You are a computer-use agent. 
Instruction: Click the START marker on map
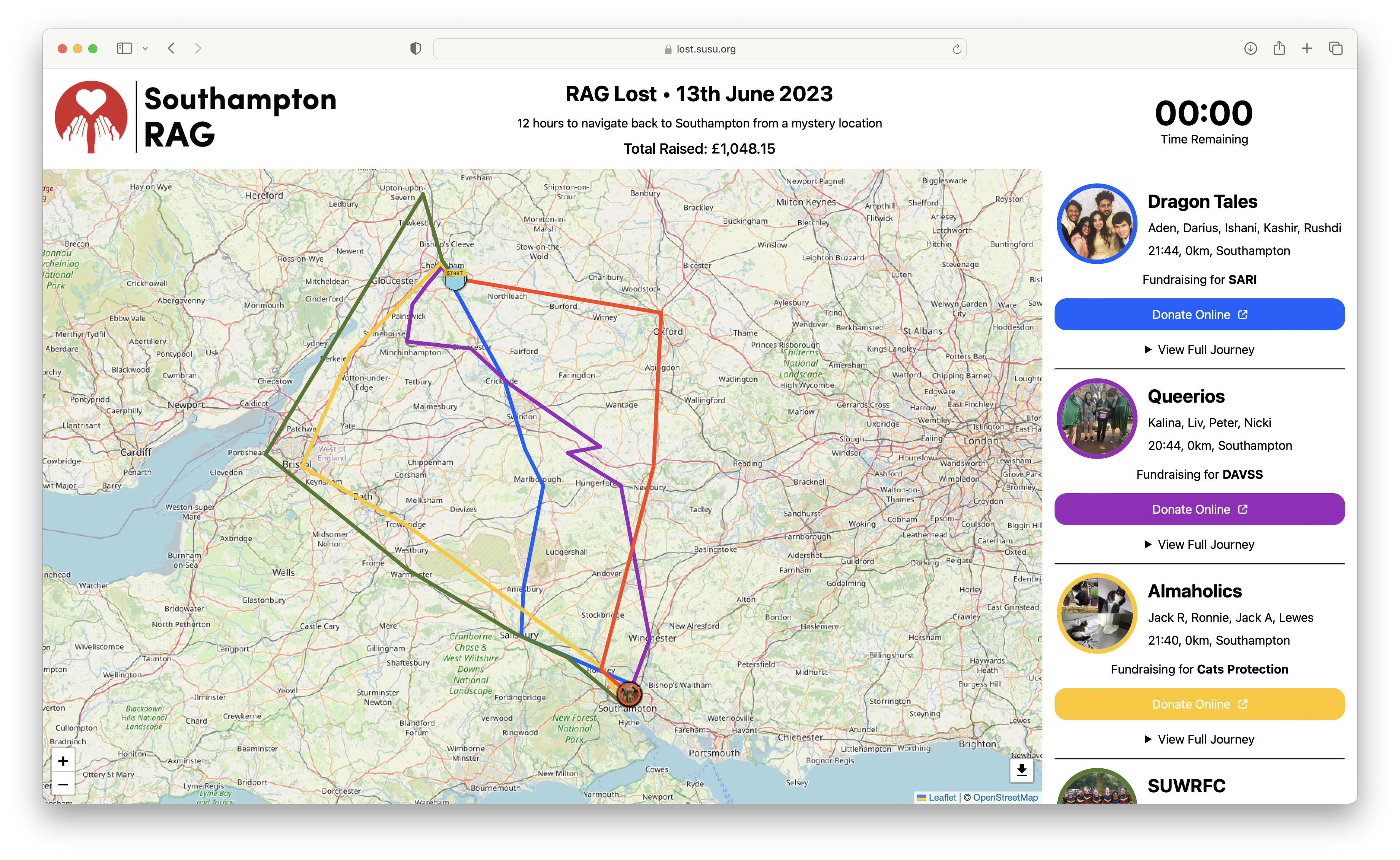tap(455, 279)
